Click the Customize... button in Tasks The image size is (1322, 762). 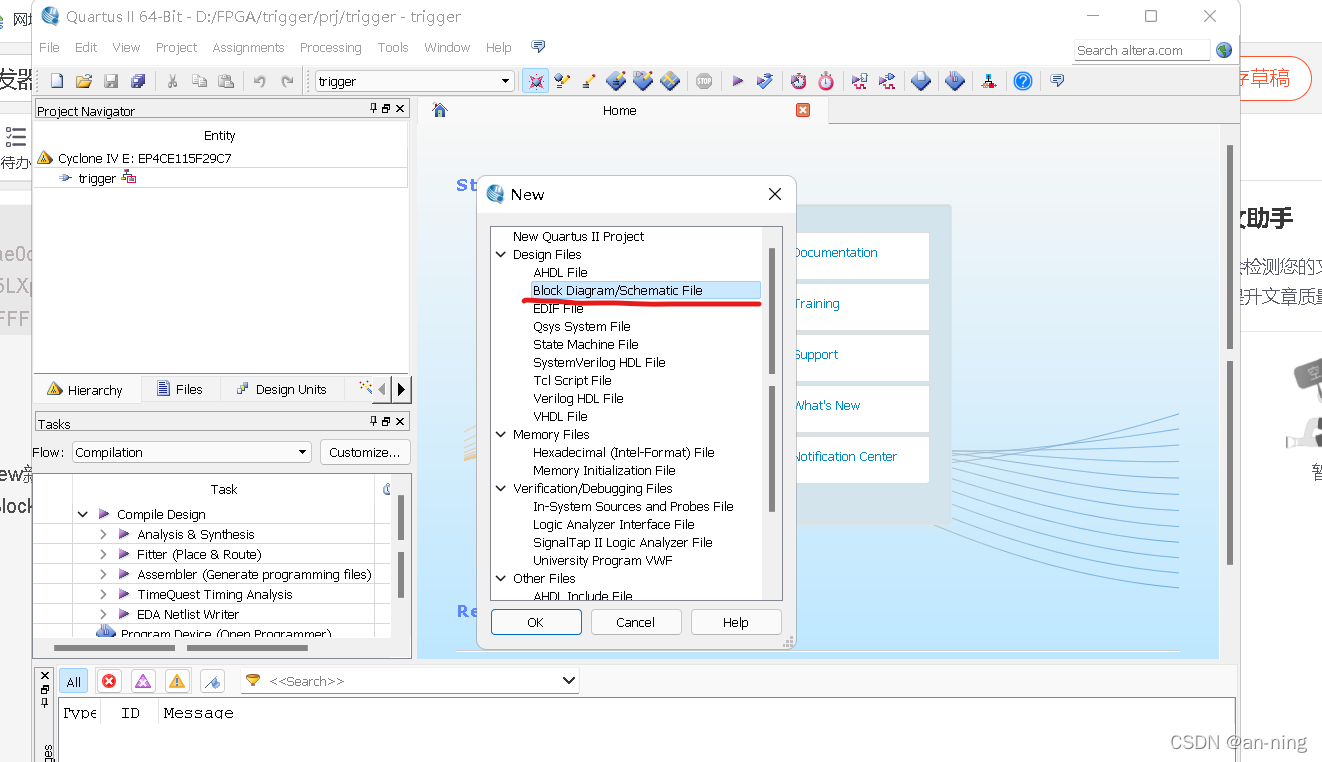point(365,452)
